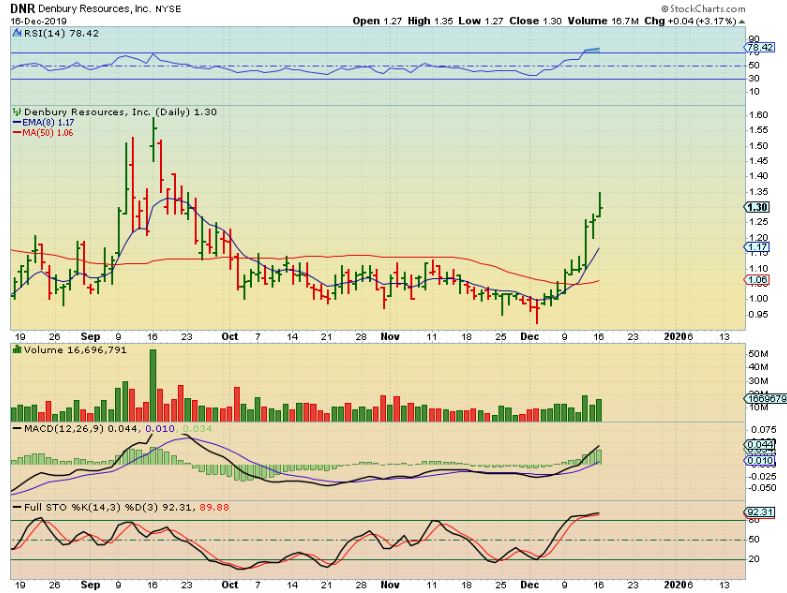Click the Sep label on the bottom stochastic axis
This screenshot has width=787, height=593.
pyautogui.click(x=90, y=585)
